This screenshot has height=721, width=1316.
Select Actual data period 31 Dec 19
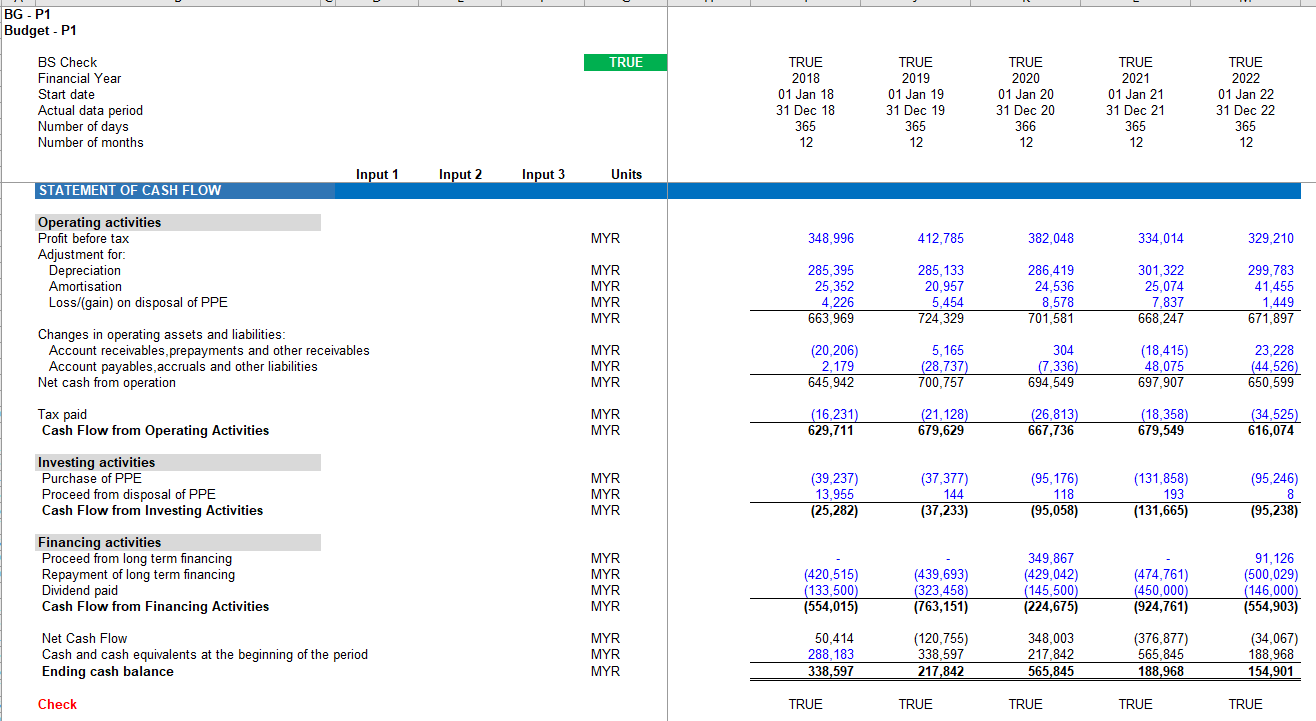(x=916, y=110)
